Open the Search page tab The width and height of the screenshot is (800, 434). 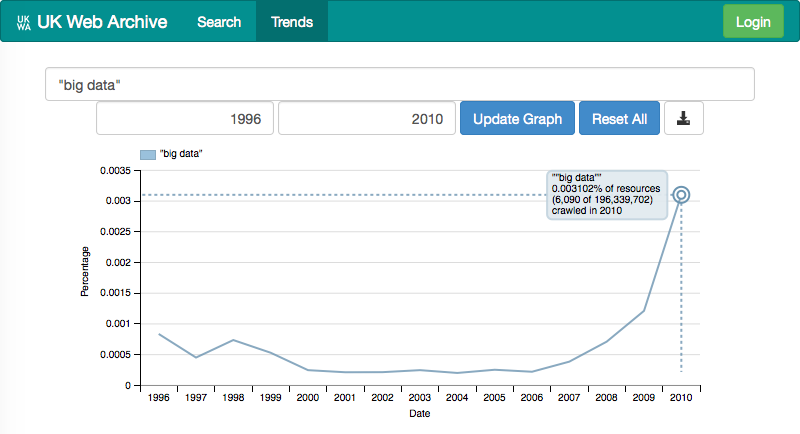tap(219, 22)
